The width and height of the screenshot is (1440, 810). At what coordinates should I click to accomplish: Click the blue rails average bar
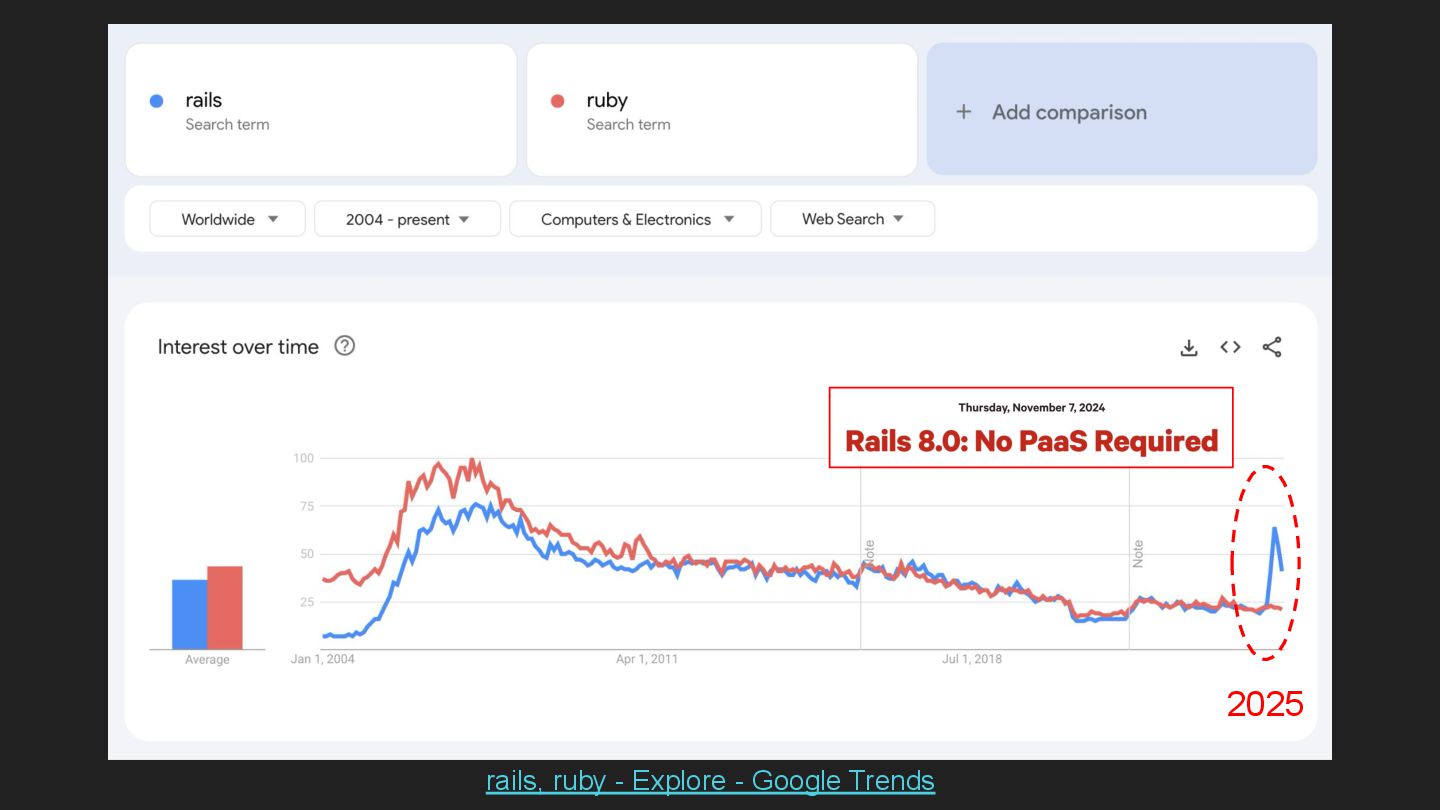tap(189, 614)
